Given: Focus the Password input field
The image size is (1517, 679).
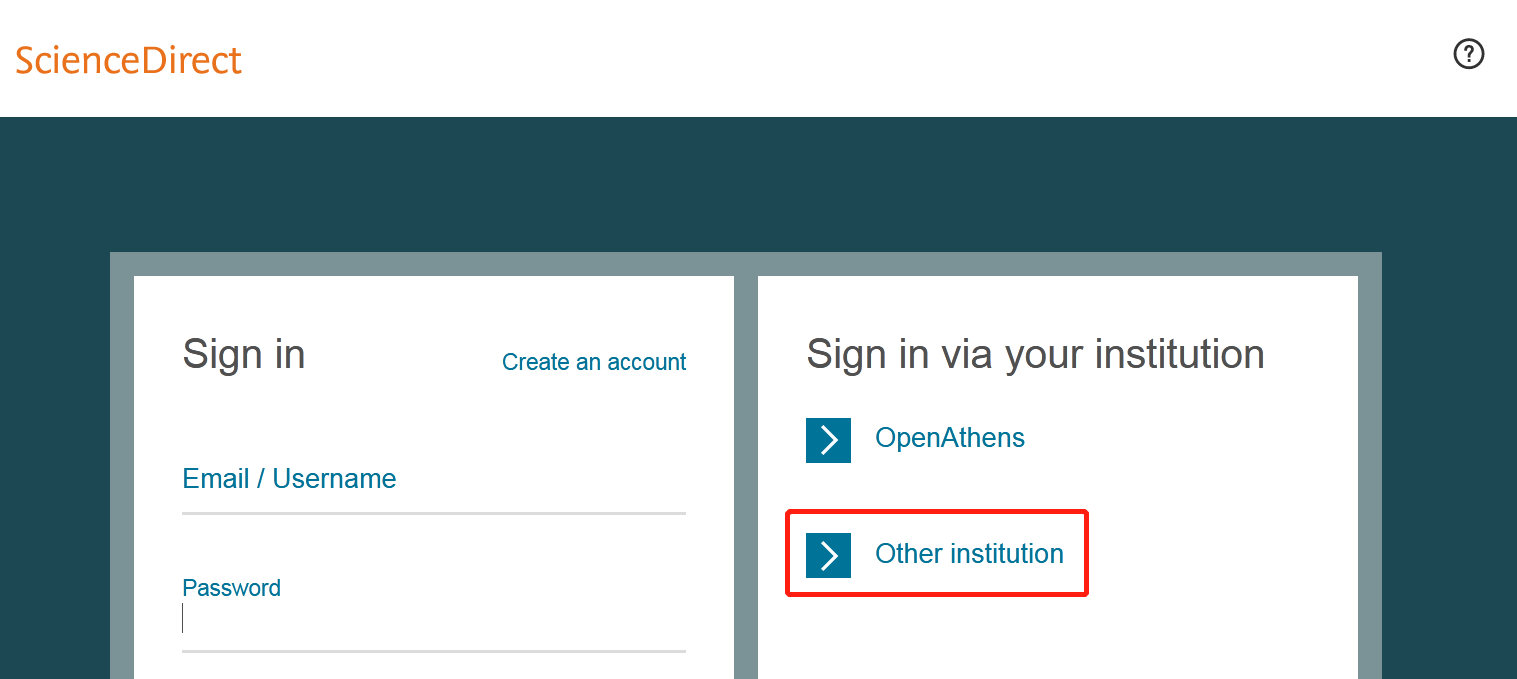Looking at the screenshot, I should point(433,620).
